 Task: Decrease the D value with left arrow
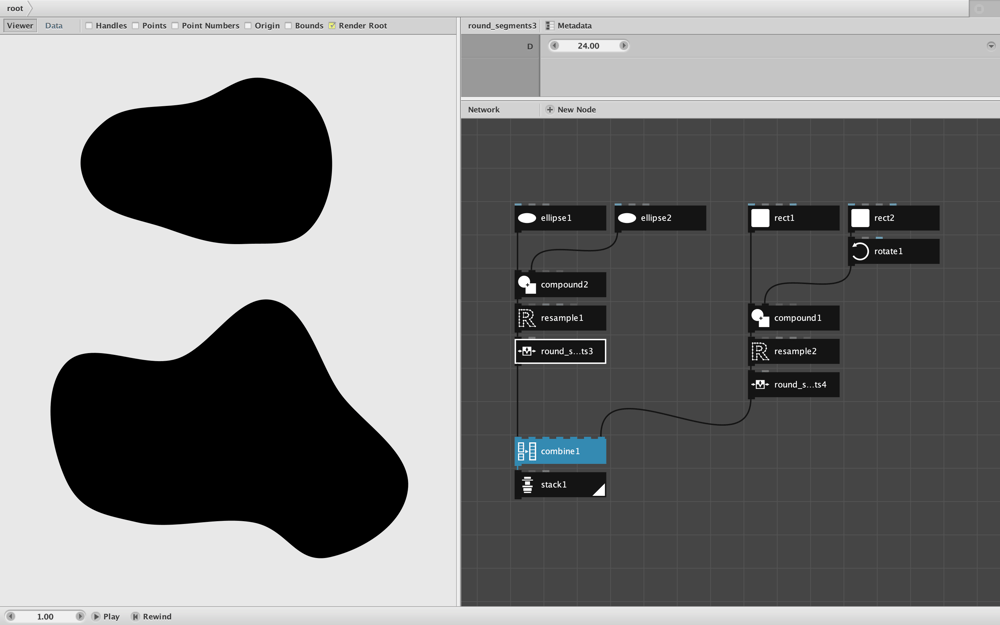[x=554, y=45]
